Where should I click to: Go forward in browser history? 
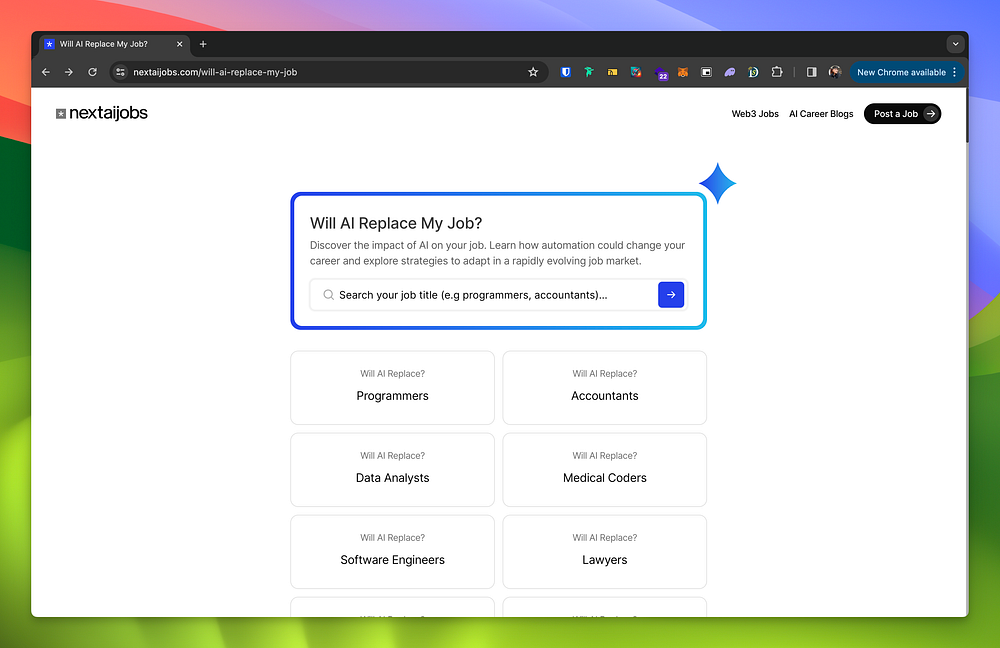tap(69, 72)
